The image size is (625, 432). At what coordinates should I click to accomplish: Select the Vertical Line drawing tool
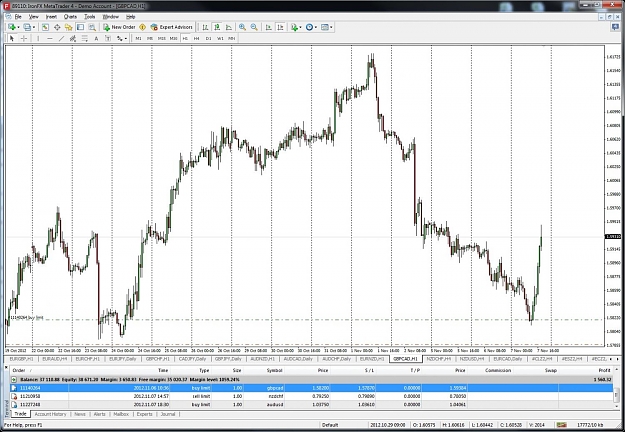tap(38, 38)
